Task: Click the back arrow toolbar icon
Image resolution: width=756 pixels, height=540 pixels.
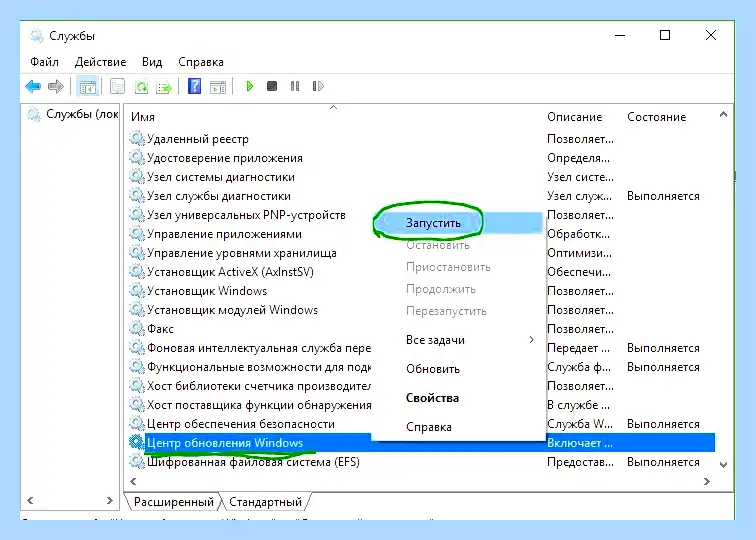Action: 33,87
